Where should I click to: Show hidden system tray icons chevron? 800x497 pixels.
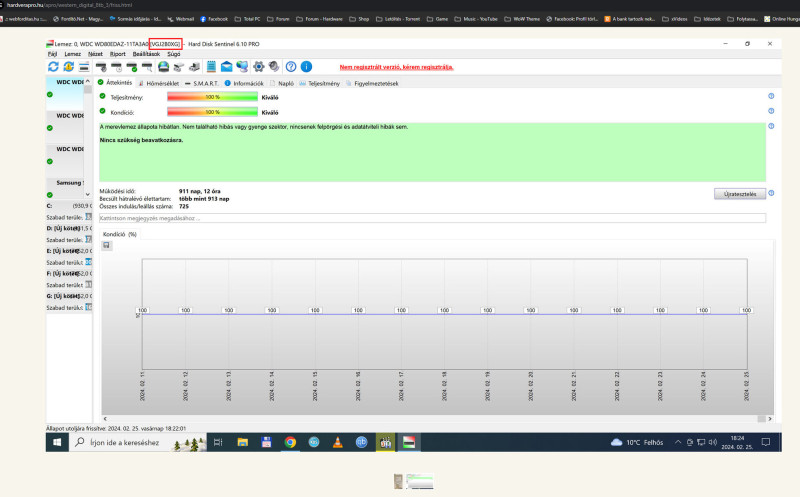coord(678,442)
